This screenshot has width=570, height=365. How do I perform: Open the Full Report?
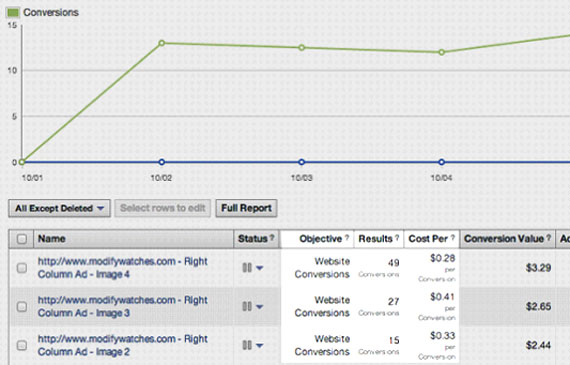point(246,208)
